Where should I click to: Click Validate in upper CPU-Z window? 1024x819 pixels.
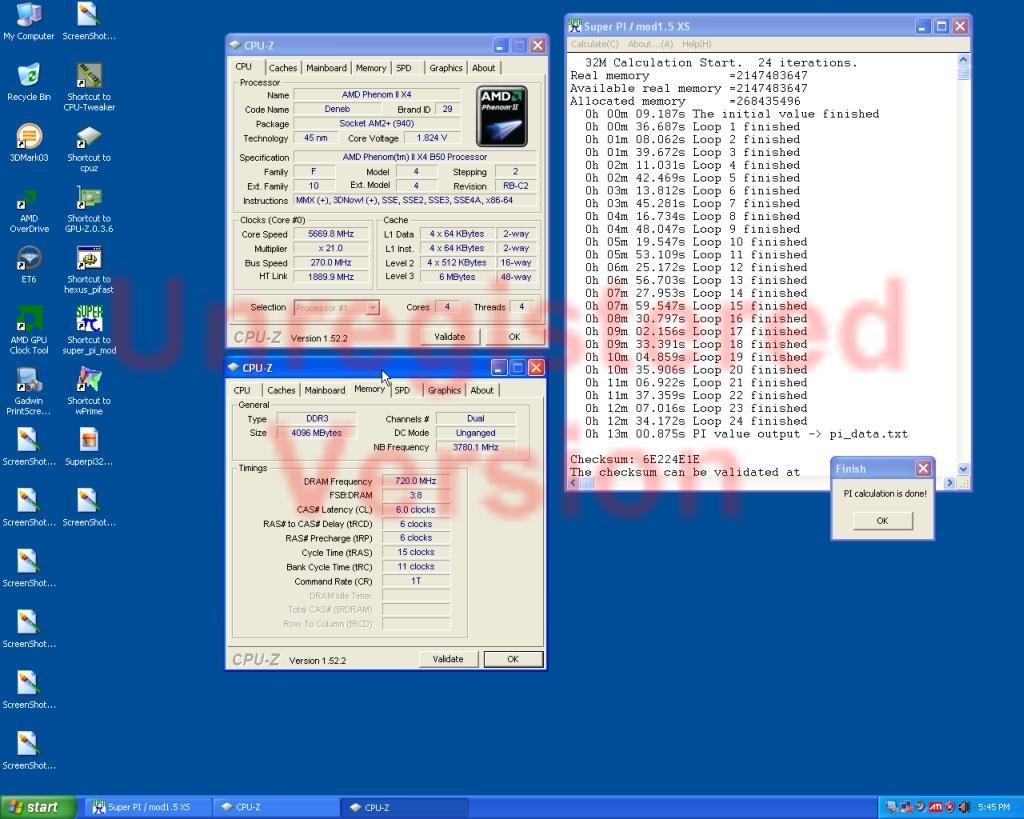pos(449,336)
